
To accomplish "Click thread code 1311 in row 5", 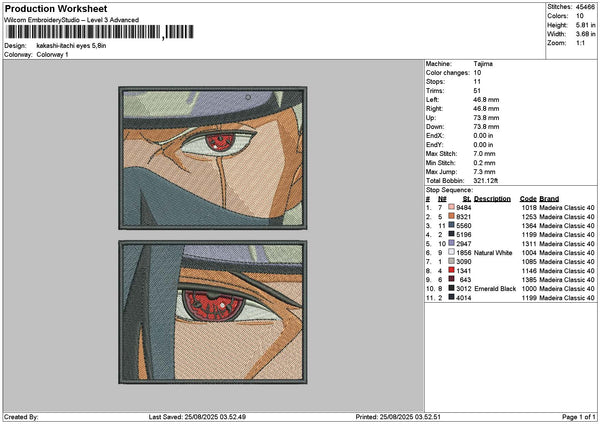I will click(529, 243).
